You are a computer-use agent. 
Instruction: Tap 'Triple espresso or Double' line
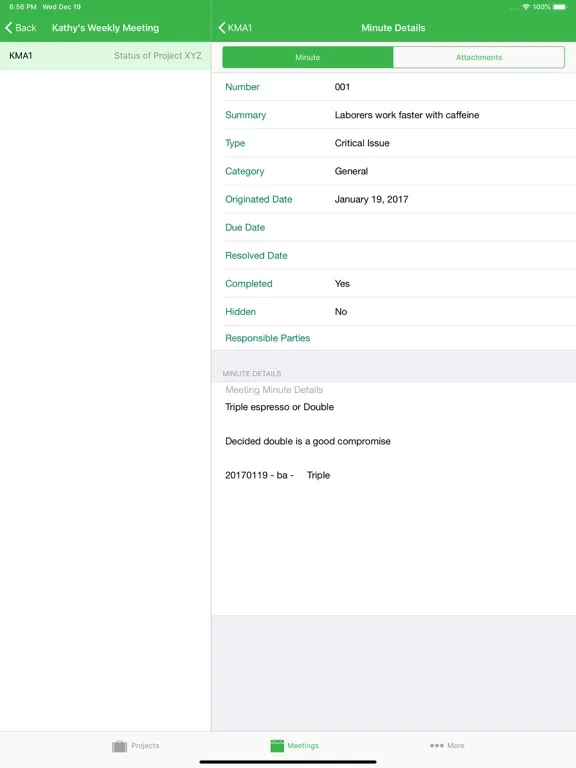click(279, 407)
